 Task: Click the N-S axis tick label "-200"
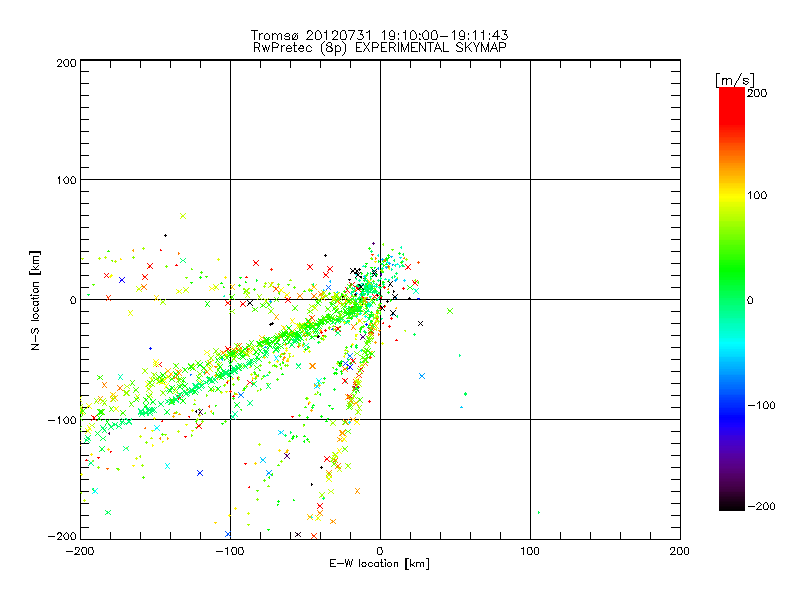(x=62, y=536)
